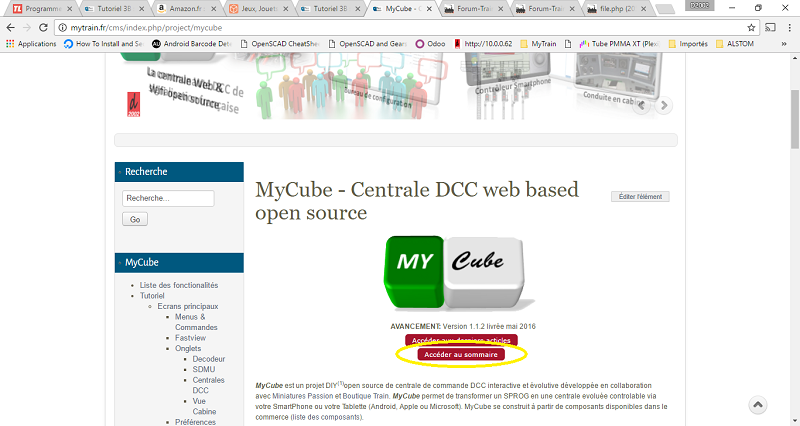The width and height of the screenshot is (800, 426).
Task: Open Ecrans principaux menu link
Action: coord(188,306)
